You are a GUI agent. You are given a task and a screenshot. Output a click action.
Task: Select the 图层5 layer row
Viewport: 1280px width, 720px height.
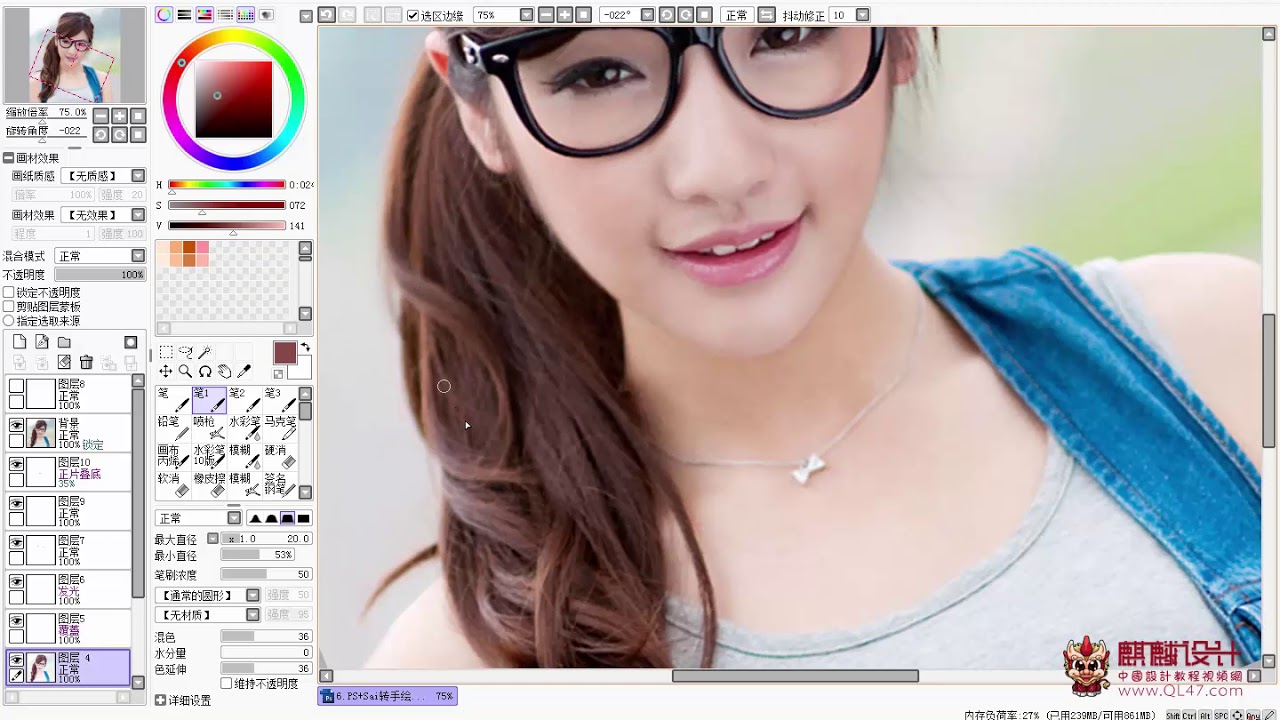[68, 628]
